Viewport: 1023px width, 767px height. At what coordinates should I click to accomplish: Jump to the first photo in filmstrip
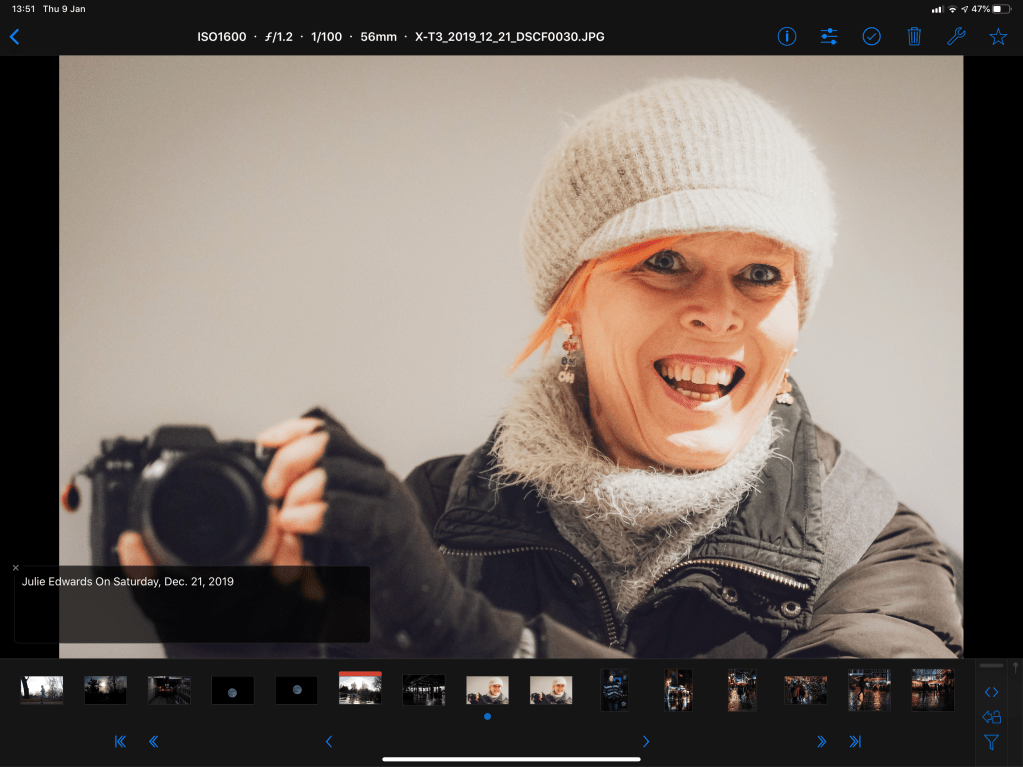120,742
